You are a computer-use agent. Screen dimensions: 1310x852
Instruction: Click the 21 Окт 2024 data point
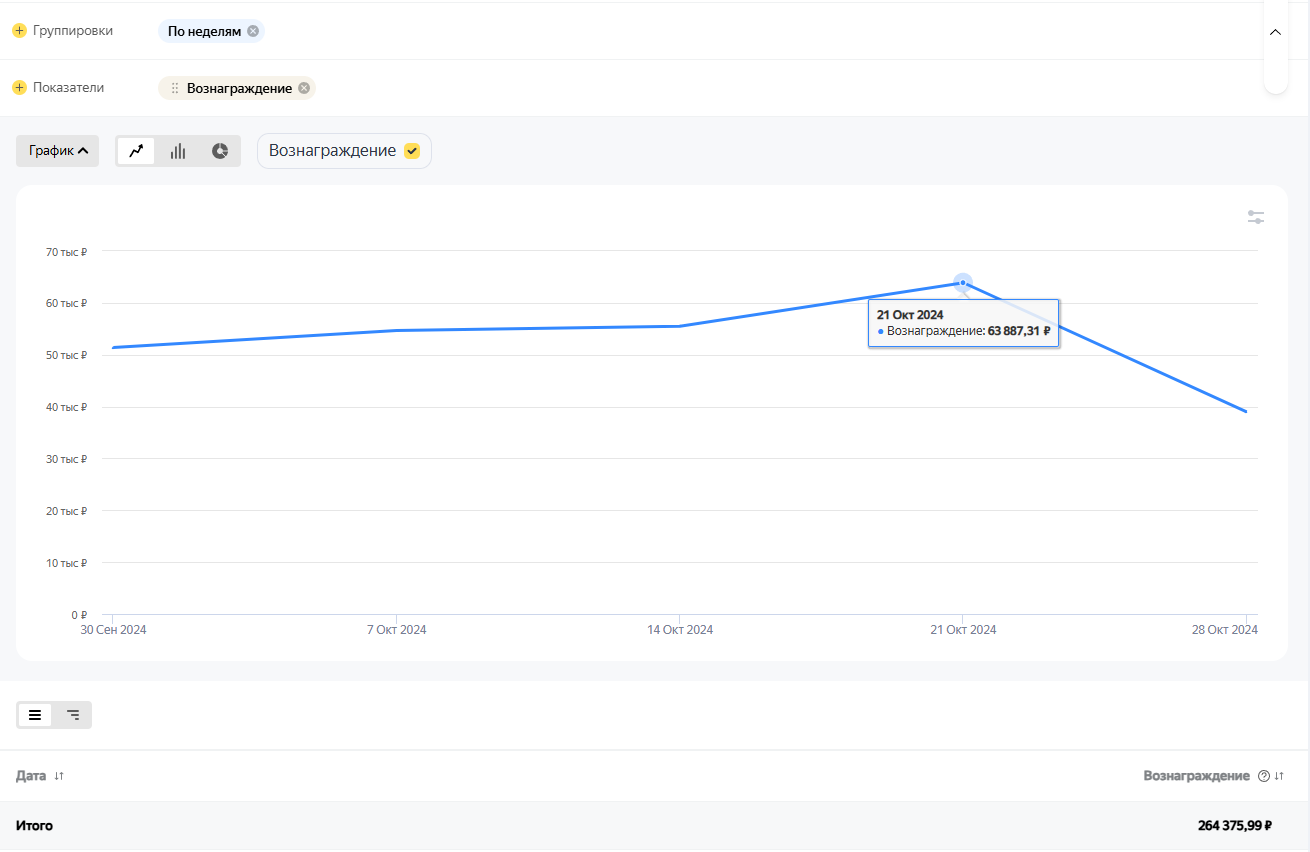[x=963, y=283]
